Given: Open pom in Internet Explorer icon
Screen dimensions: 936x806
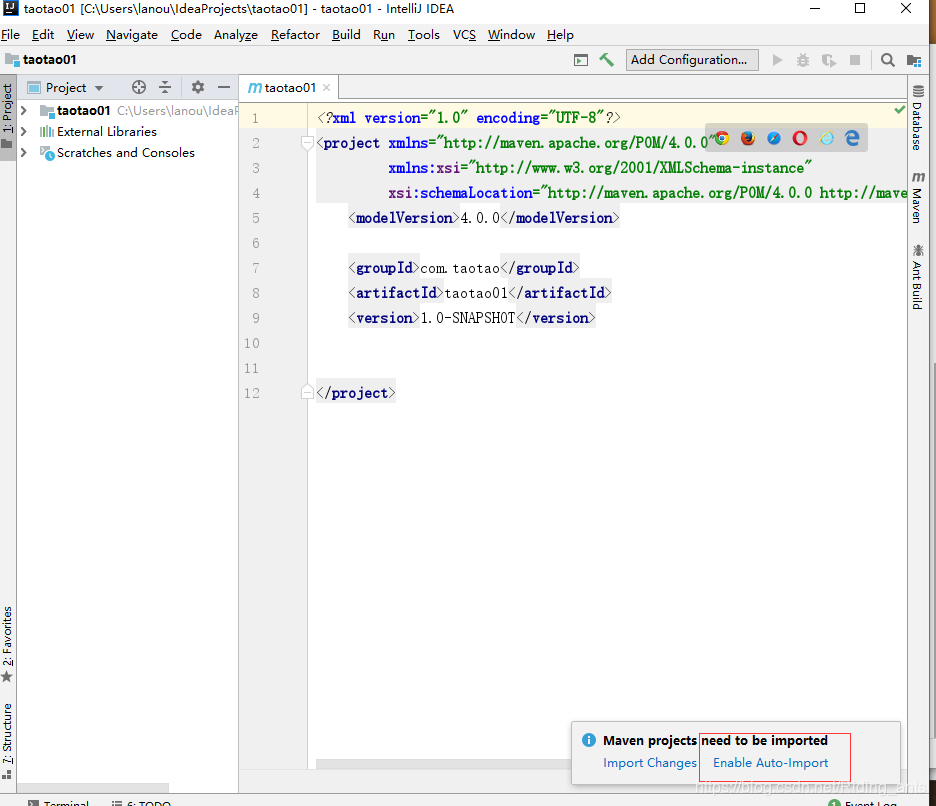Looking at the screenshot, I should coord(826,139).
